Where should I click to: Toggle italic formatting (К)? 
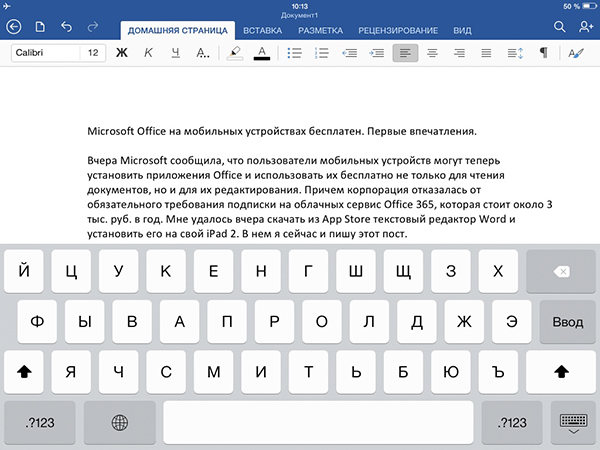point(148,53)
